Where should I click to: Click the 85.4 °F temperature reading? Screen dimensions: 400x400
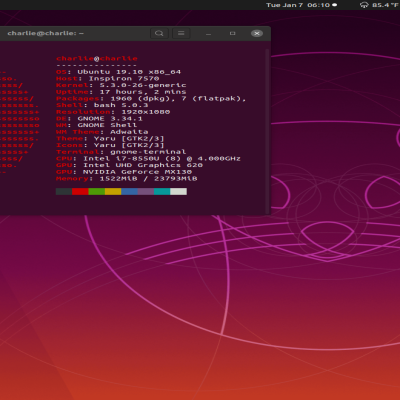386,5
